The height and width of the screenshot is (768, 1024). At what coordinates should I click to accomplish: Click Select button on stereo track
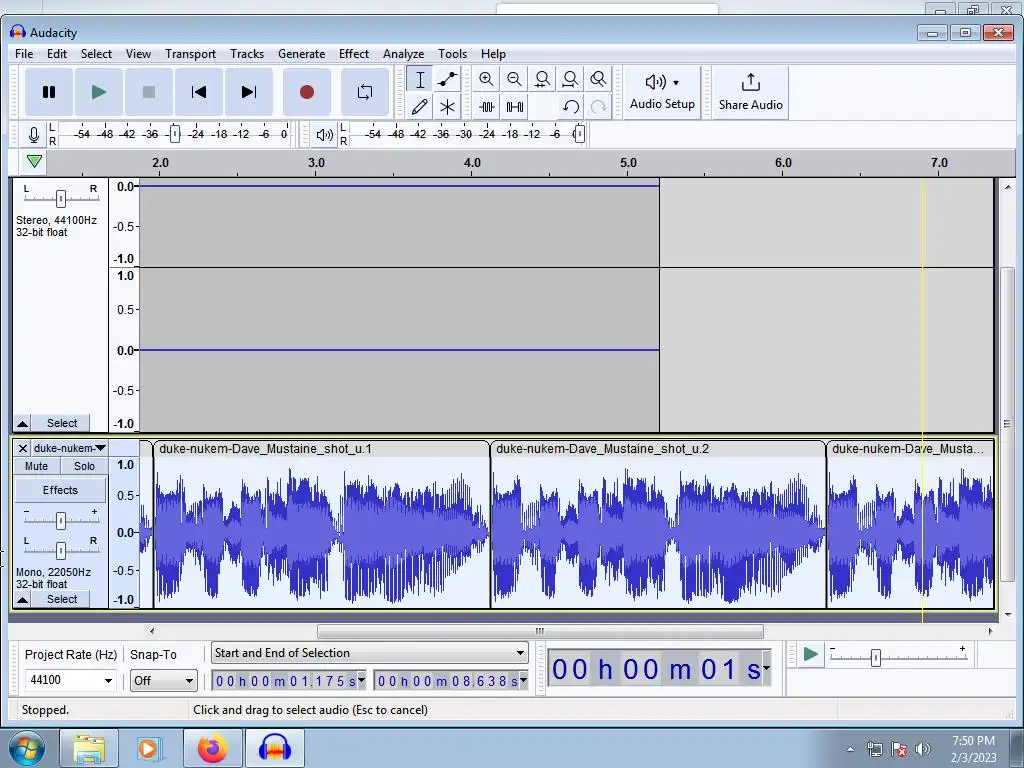pyautogui.click(x=62, y=423)
